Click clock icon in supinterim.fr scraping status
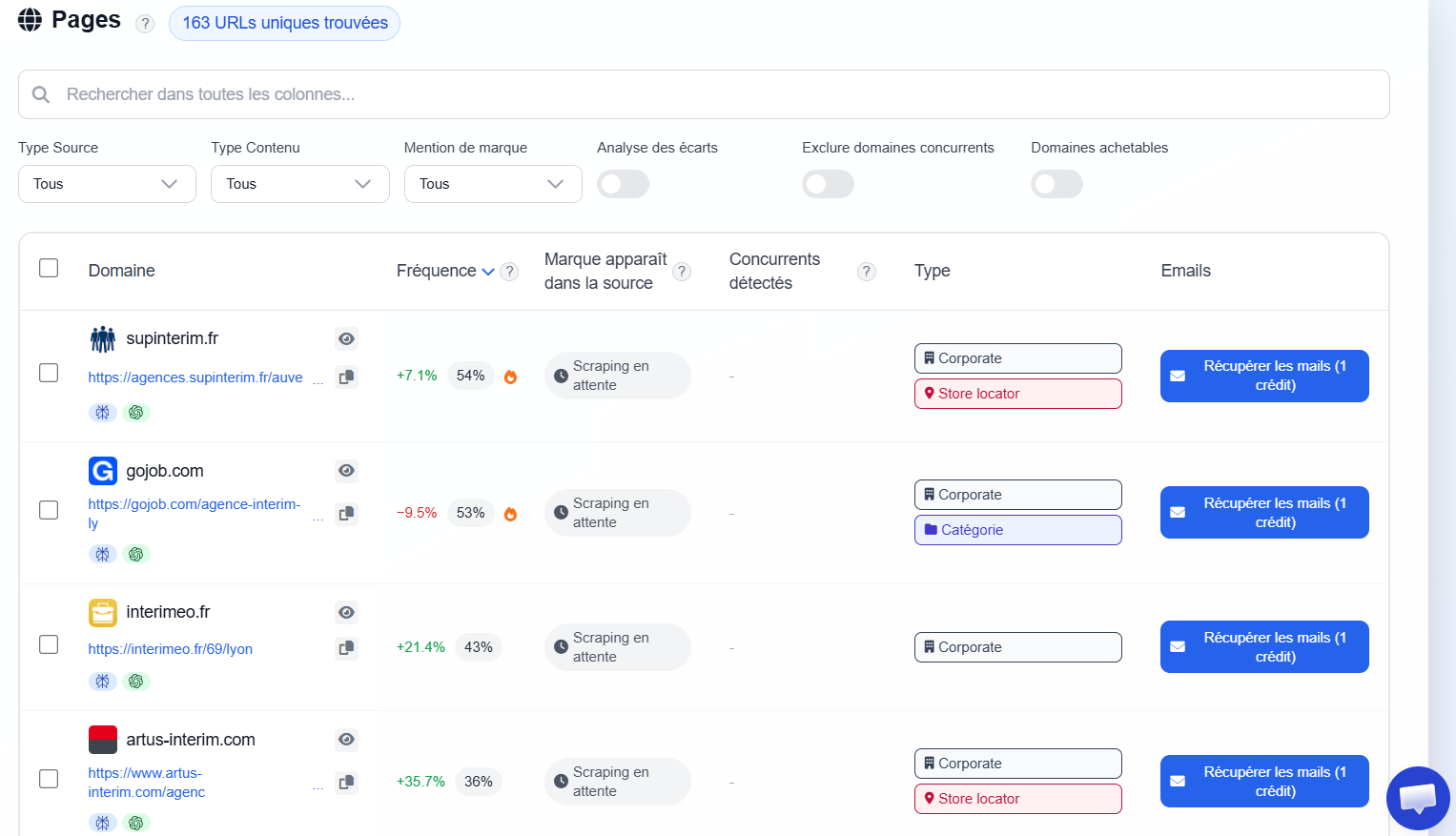Image resolution: width=1456 pixels, height=836 pixels. click(x=562, y=377)
